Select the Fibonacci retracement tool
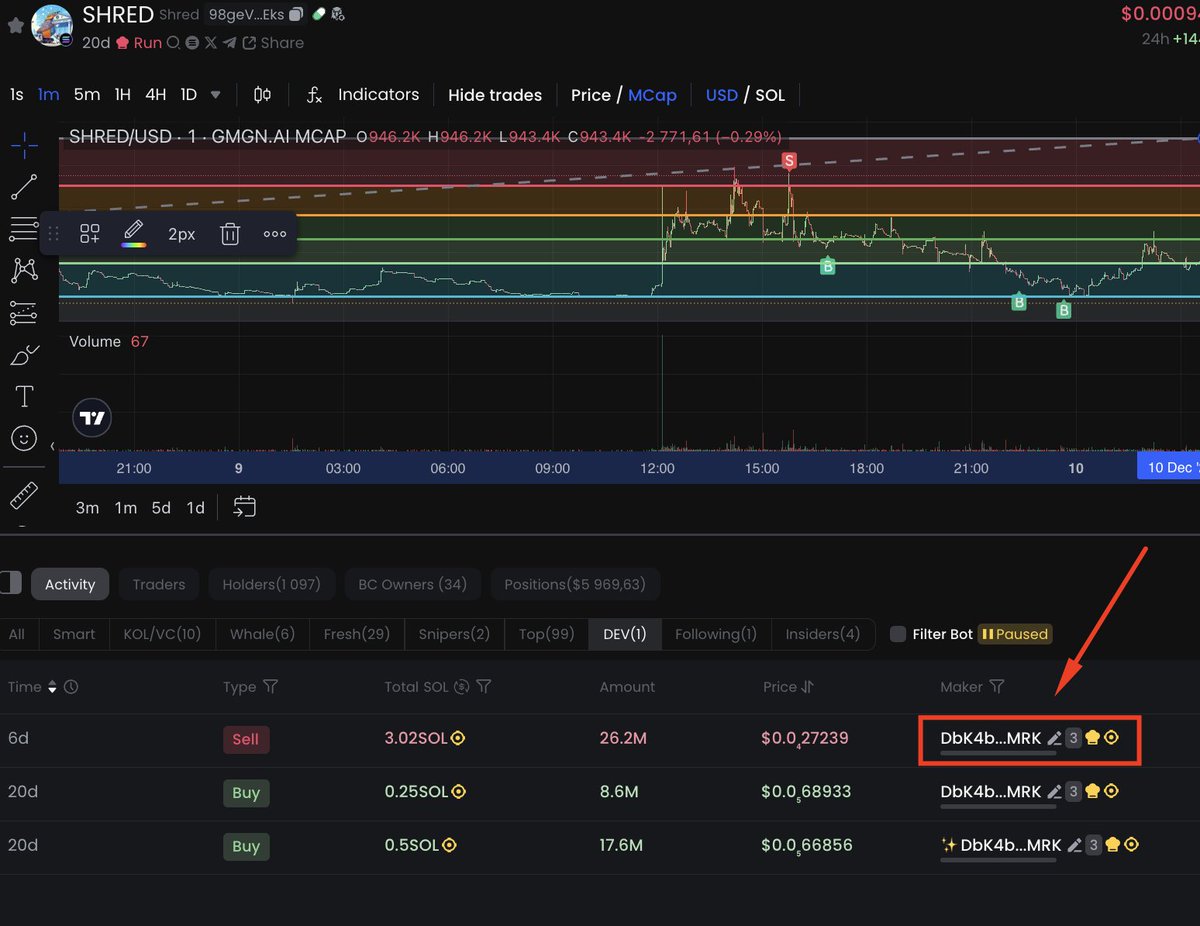The height and width of the screenshot is (926, 1200). pos(22,229)
